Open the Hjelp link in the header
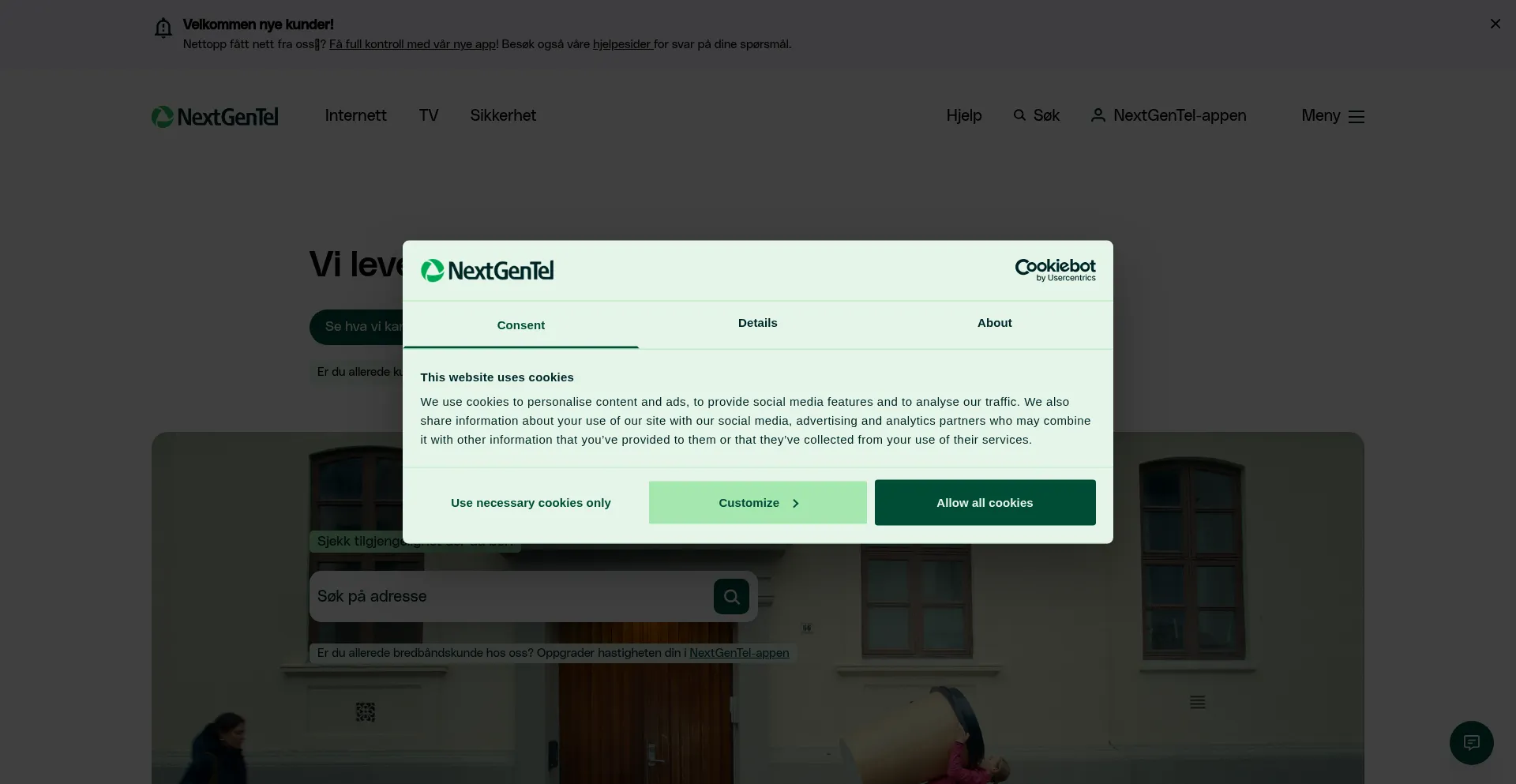The width and height of the screenshot is (1516, 784). (963, 115)
